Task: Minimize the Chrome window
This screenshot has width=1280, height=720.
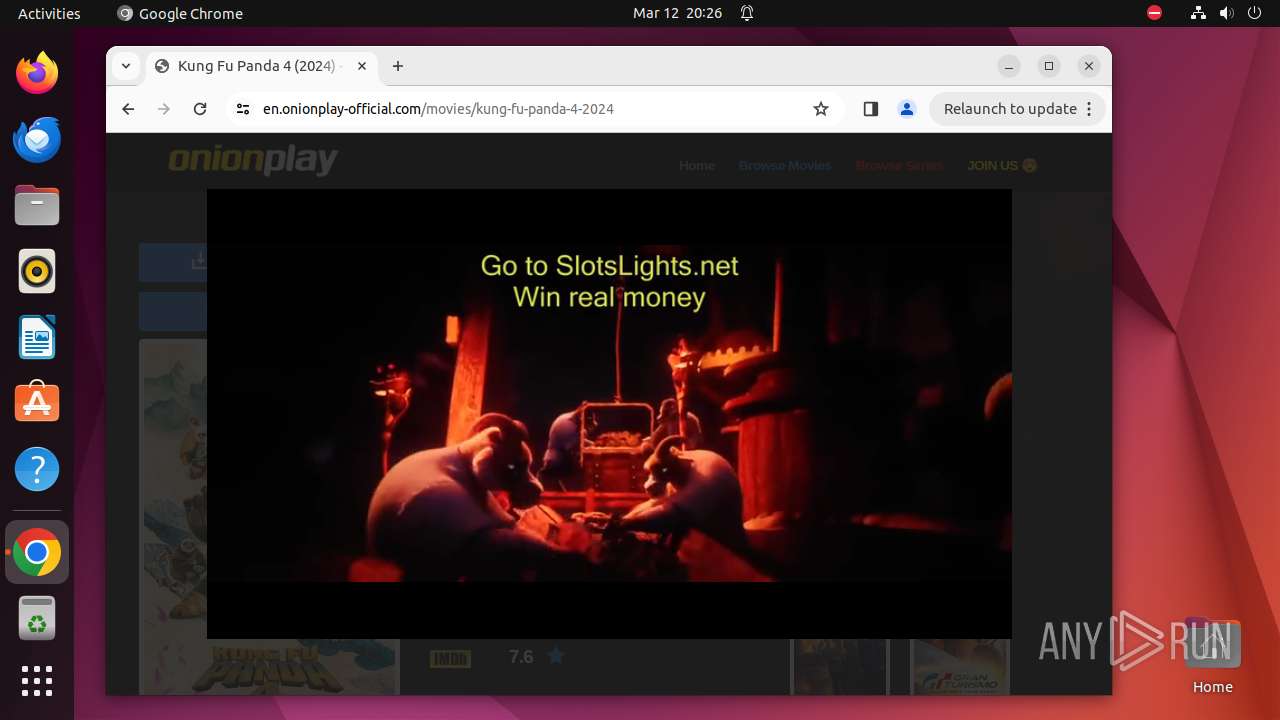Action: [x=1009, y=66]
